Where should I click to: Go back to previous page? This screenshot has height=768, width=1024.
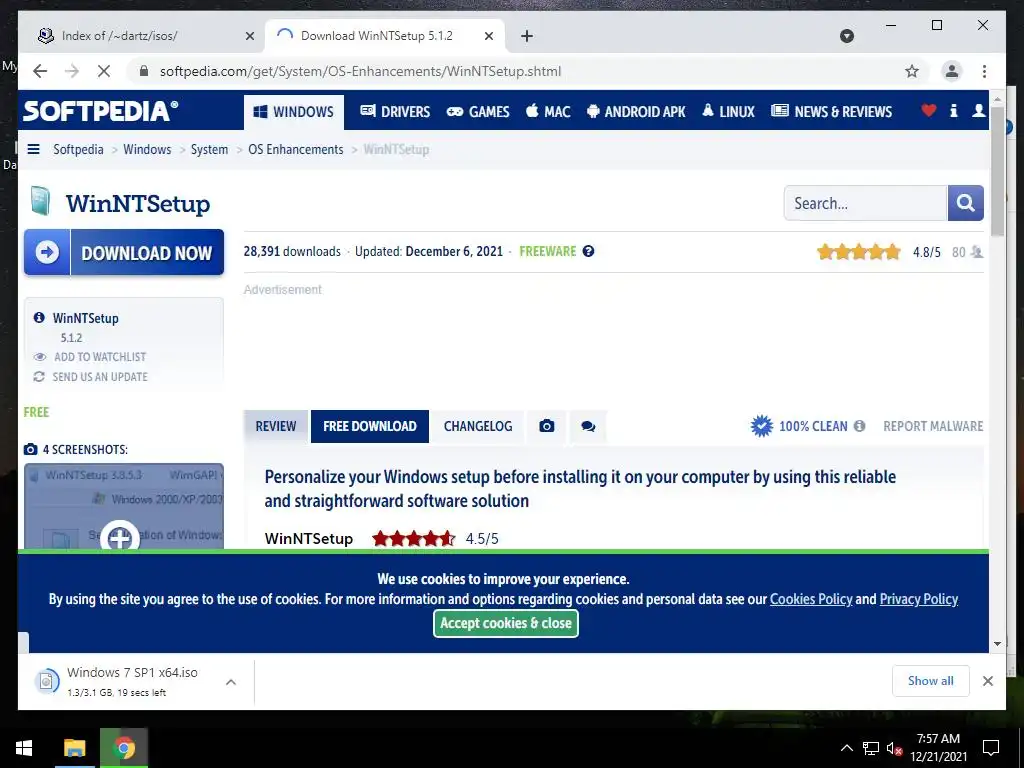click(x=40, y=71)
